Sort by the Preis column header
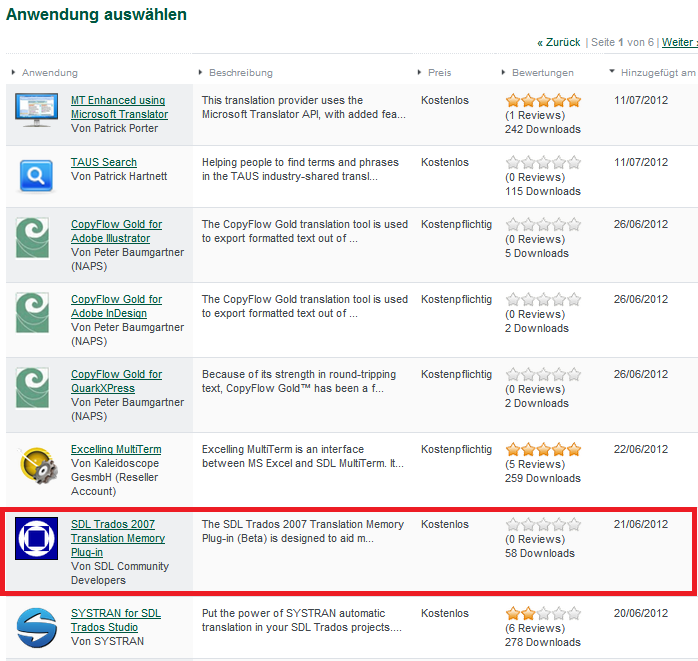The width and height of the screenshot is (698, 661). click(x=439, y=73)
